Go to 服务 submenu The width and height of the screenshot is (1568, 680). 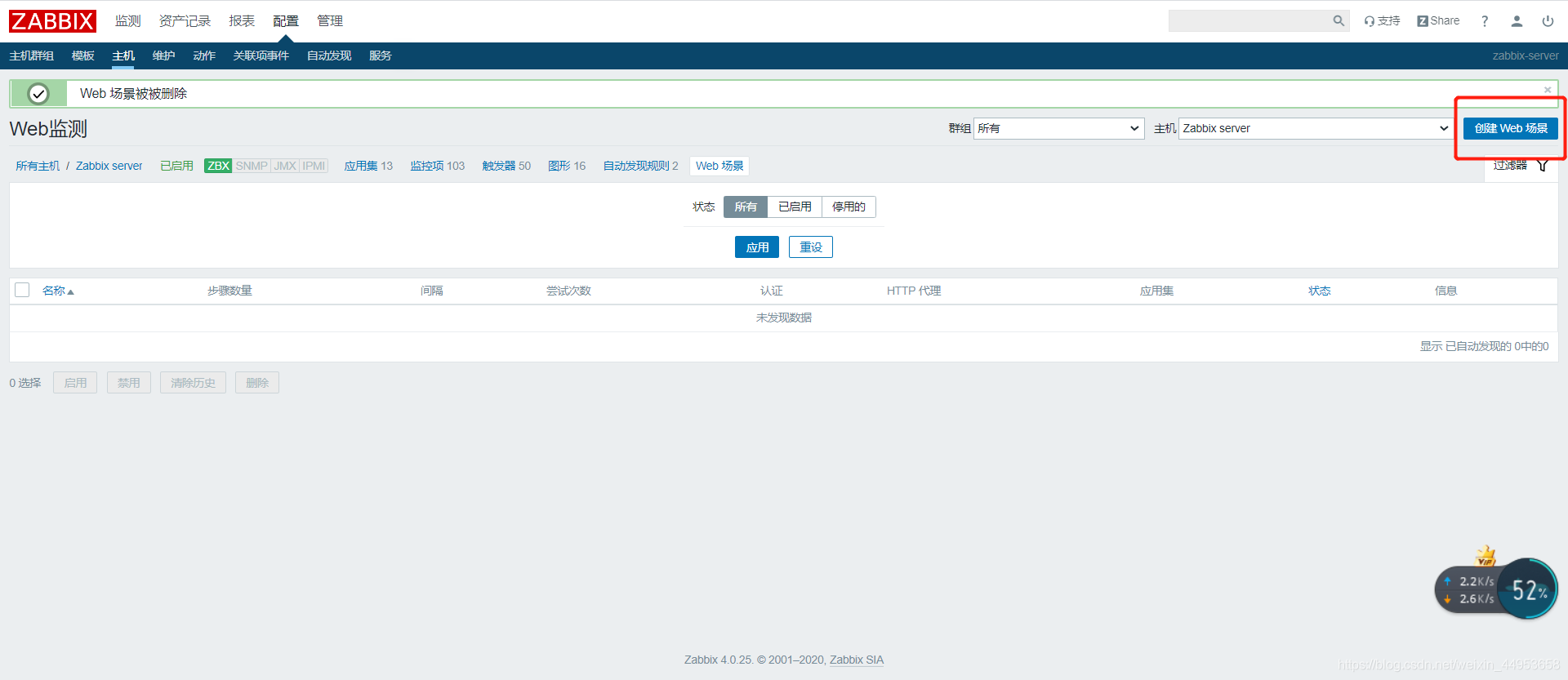coord(381,56)
